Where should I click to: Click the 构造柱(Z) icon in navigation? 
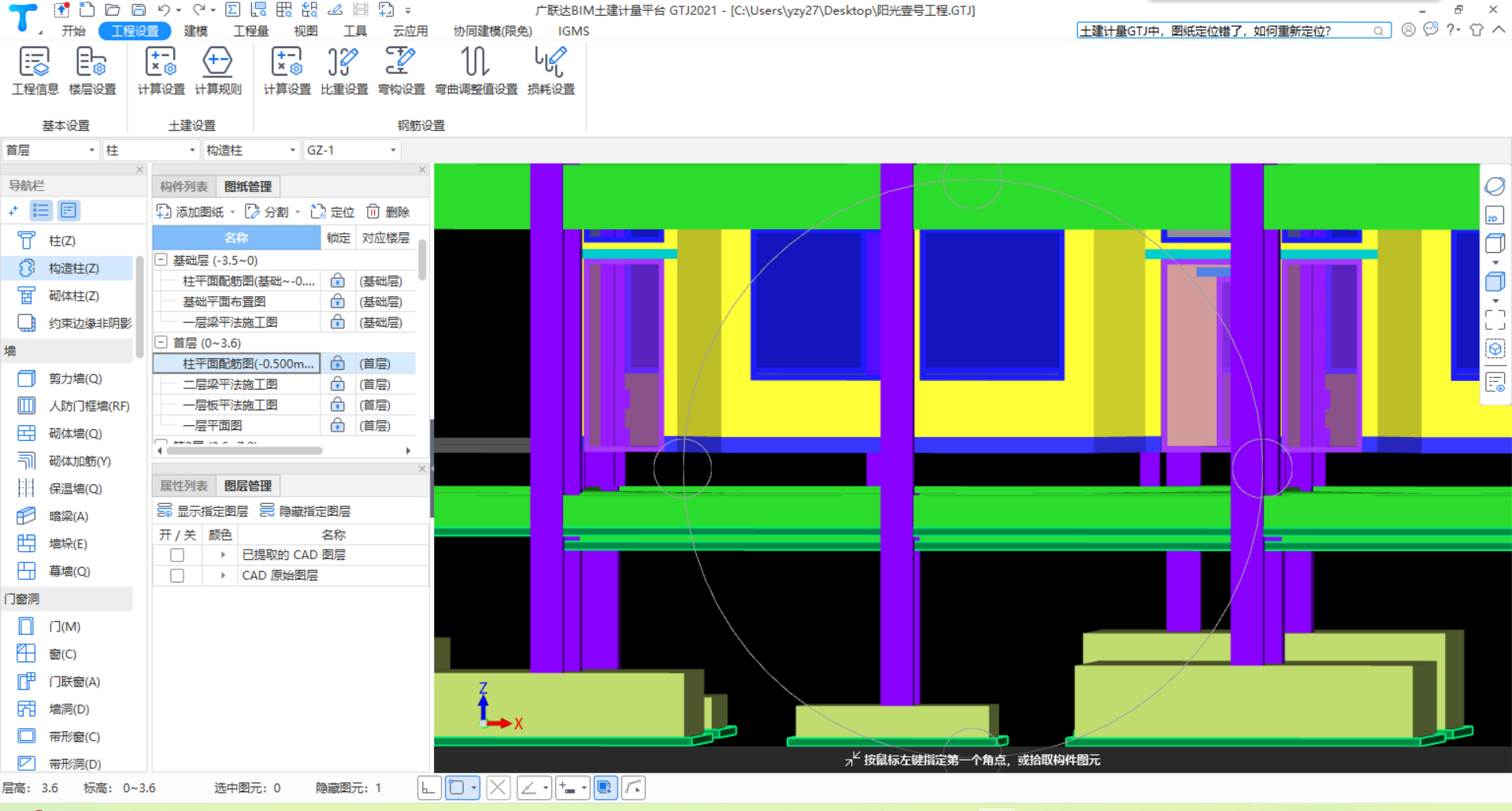26,268
